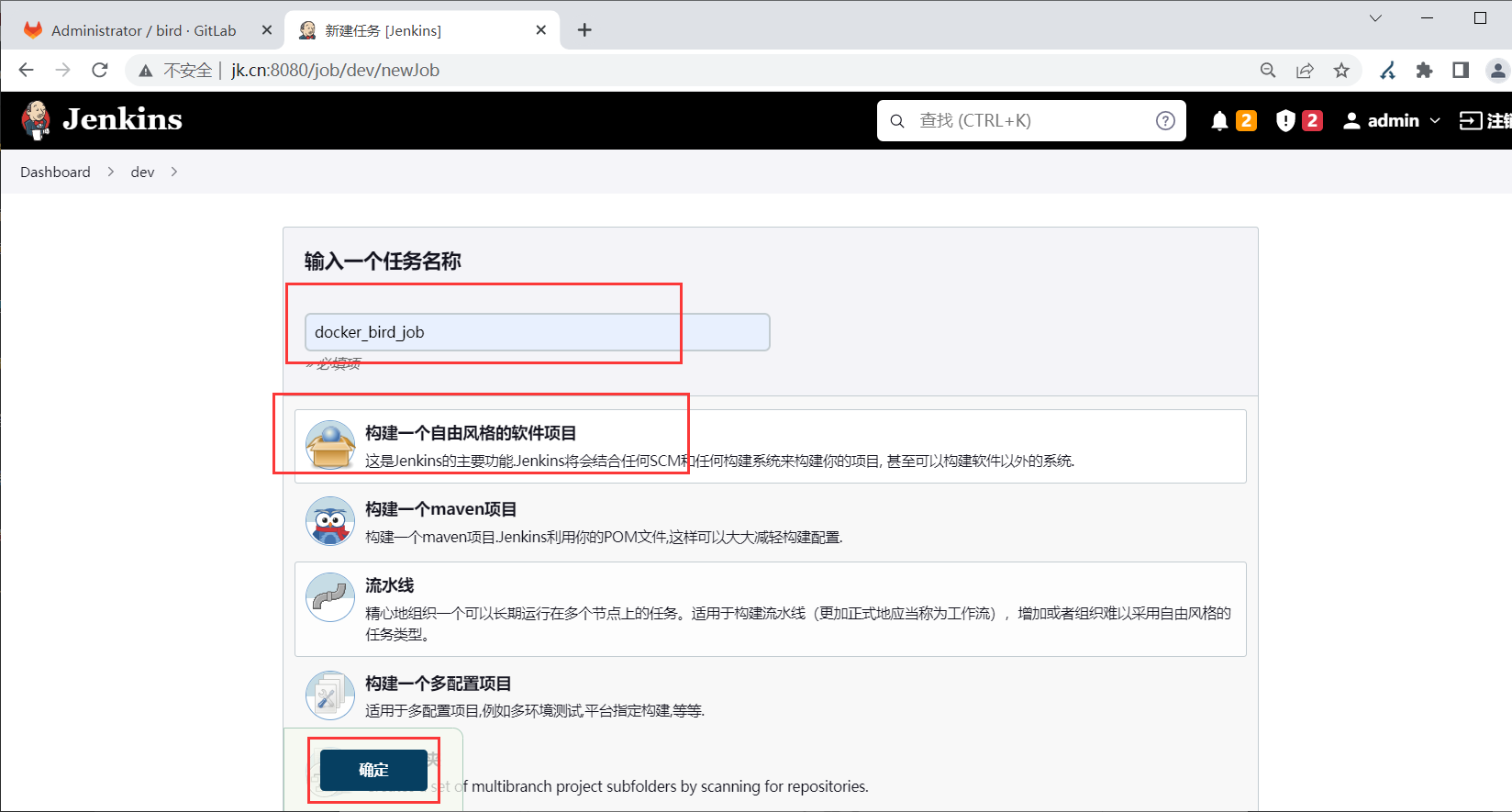Click the 确定 confirm button
The width and height of the screenshot is (1512, 812).
coord(373,770)
